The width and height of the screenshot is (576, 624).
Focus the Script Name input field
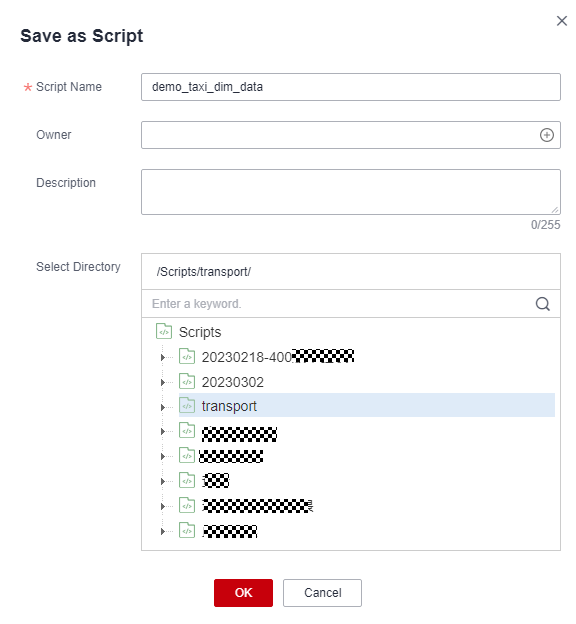[350, 87]
